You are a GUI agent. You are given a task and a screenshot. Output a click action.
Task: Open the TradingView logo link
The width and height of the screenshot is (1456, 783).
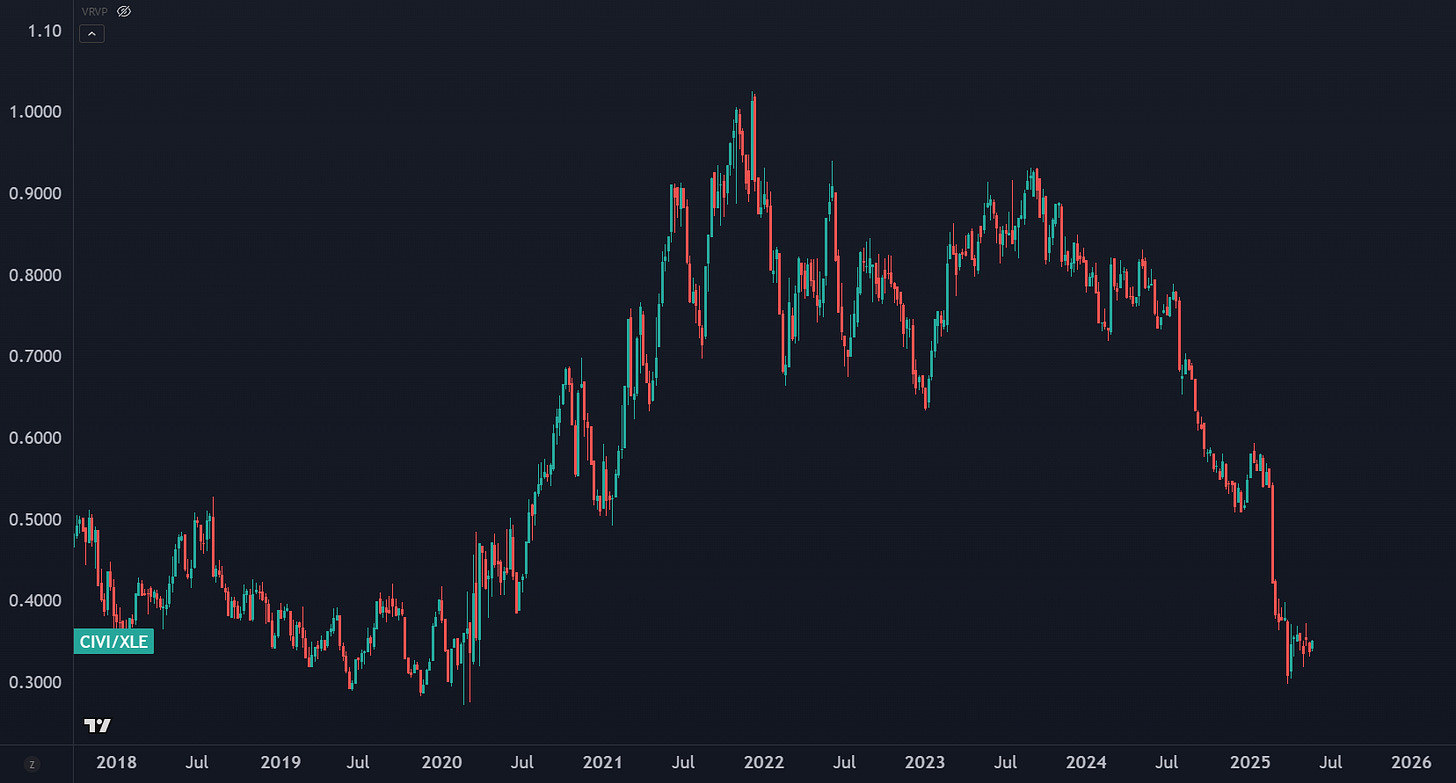coord(97,725)
